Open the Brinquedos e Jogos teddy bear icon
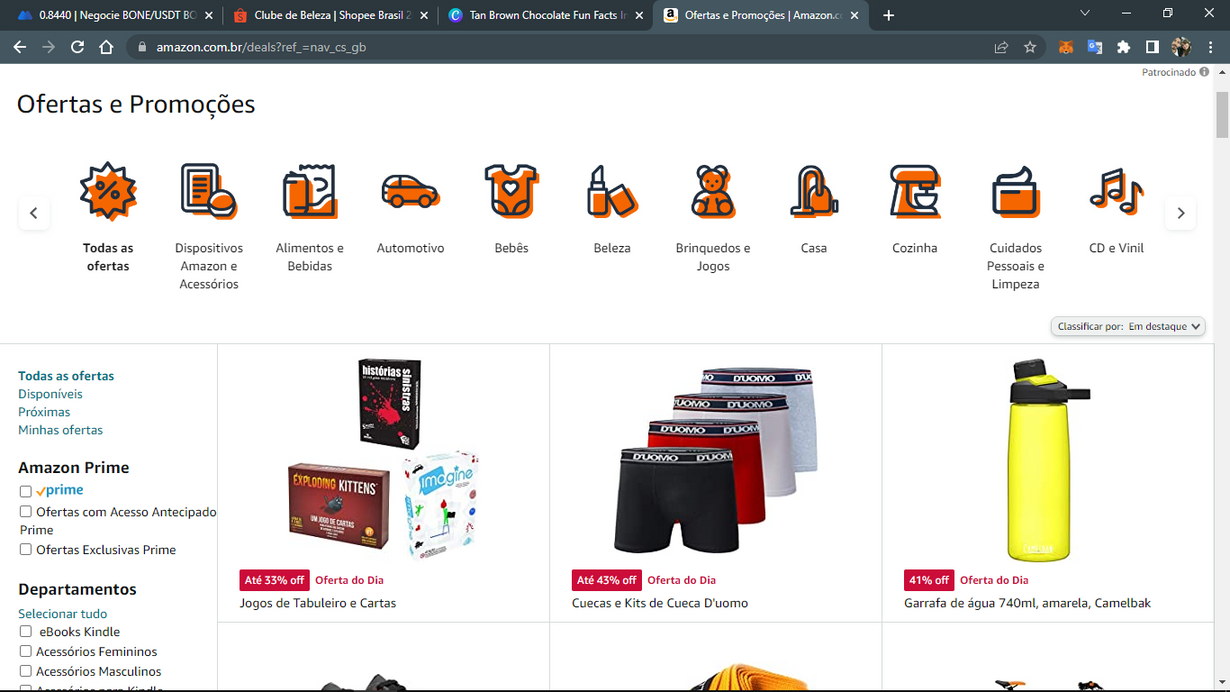 [x=712, y=191]
